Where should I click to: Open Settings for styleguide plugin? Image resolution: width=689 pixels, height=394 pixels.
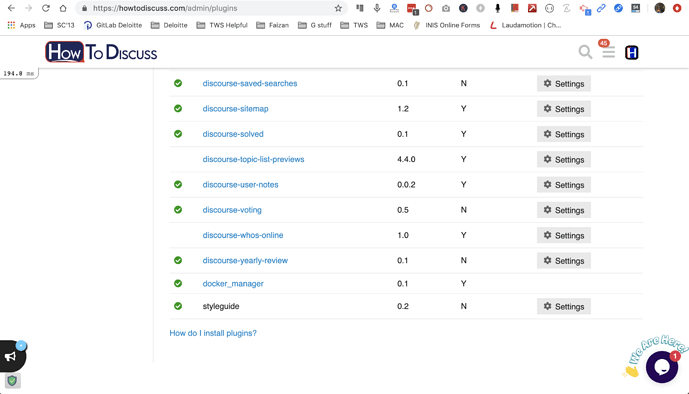[x=564, y=307]
